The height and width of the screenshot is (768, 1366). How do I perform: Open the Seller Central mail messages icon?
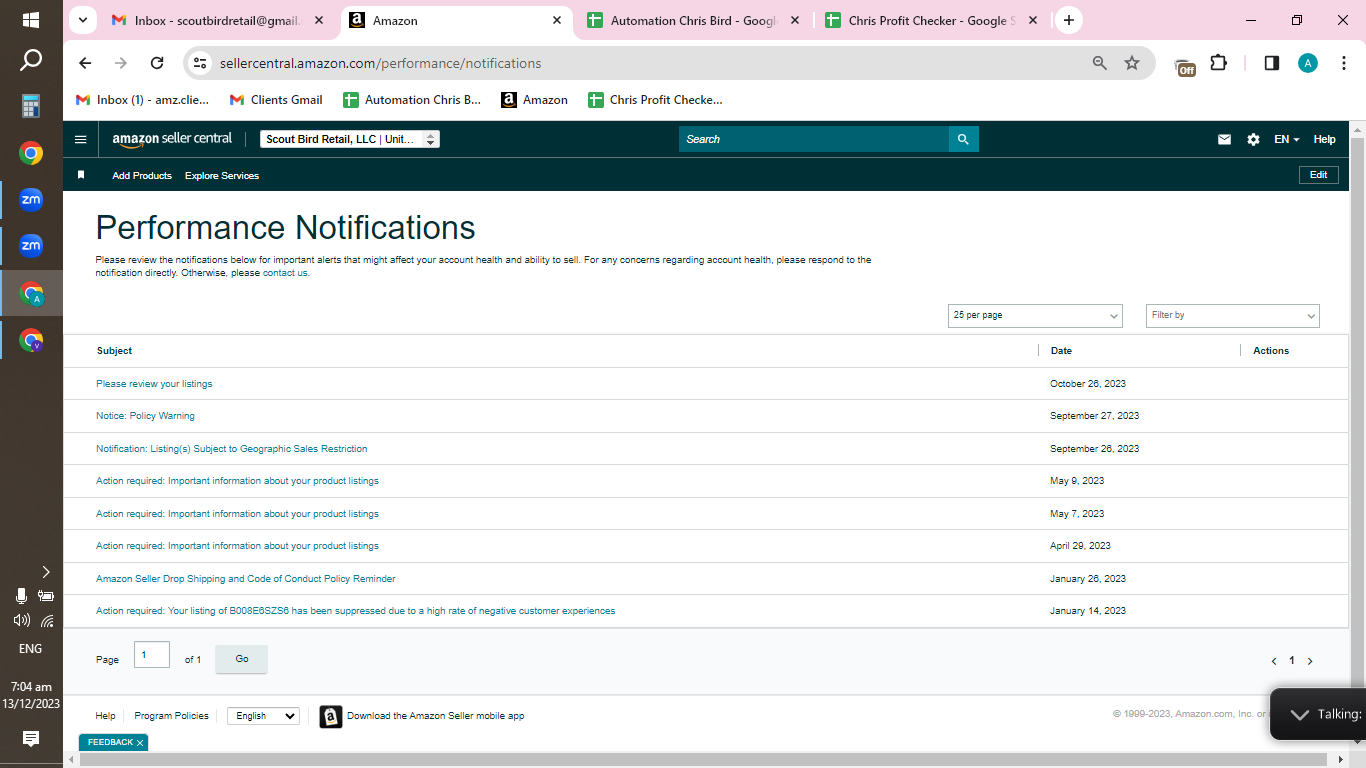pos(1224,140)
